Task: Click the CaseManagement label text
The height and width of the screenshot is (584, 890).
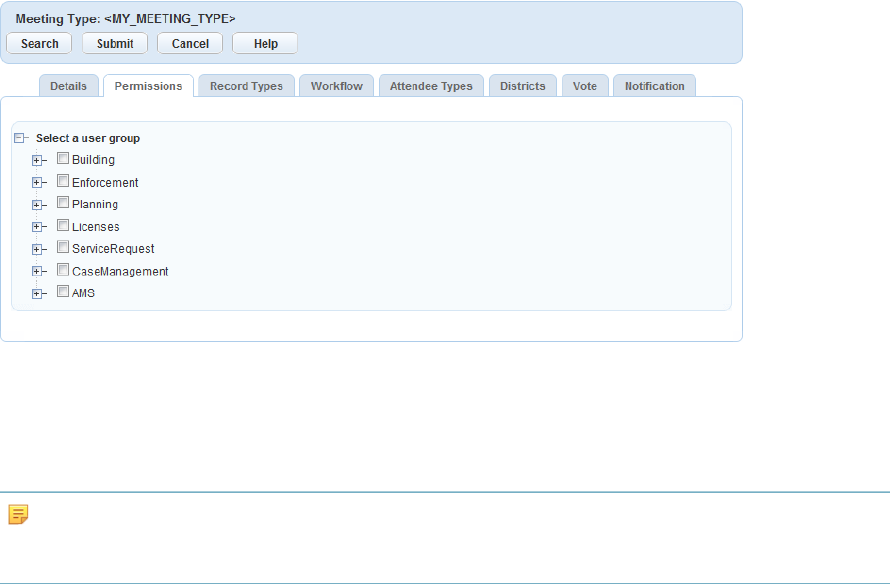Action: [120, 272]
